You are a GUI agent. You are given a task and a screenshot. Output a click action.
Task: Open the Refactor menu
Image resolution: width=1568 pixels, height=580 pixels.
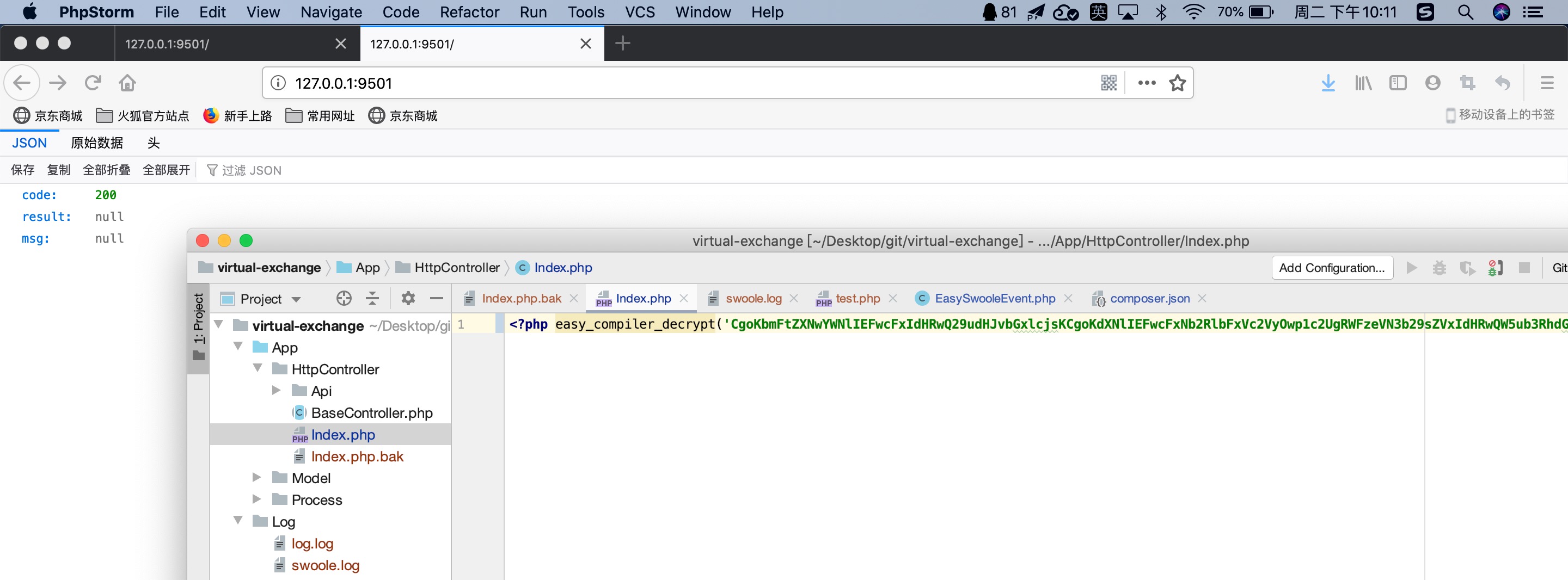pos(469,12)
